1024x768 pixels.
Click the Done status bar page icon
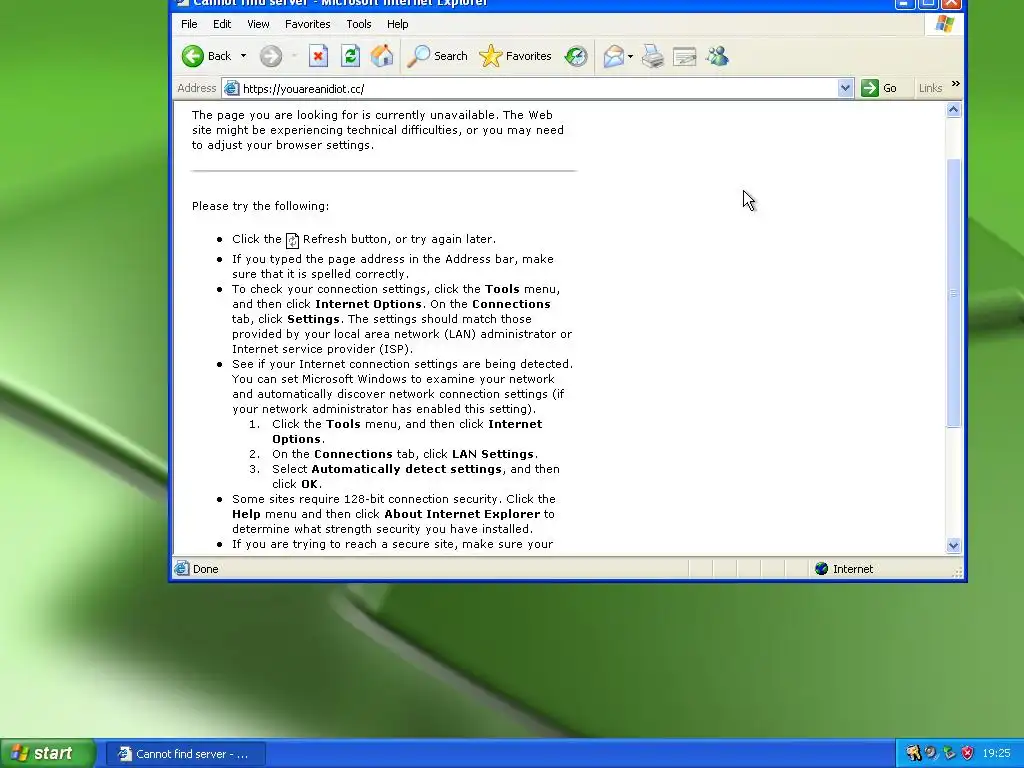point(182,569)
